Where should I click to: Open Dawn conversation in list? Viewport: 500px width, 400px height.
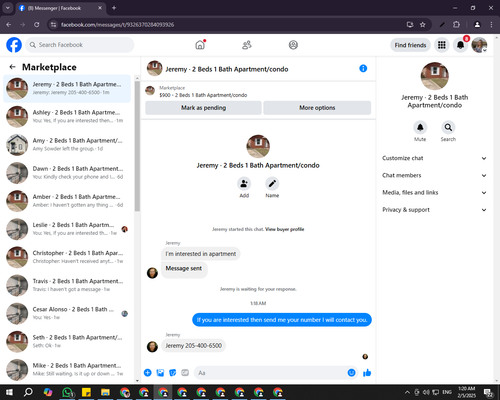[67, 173]
